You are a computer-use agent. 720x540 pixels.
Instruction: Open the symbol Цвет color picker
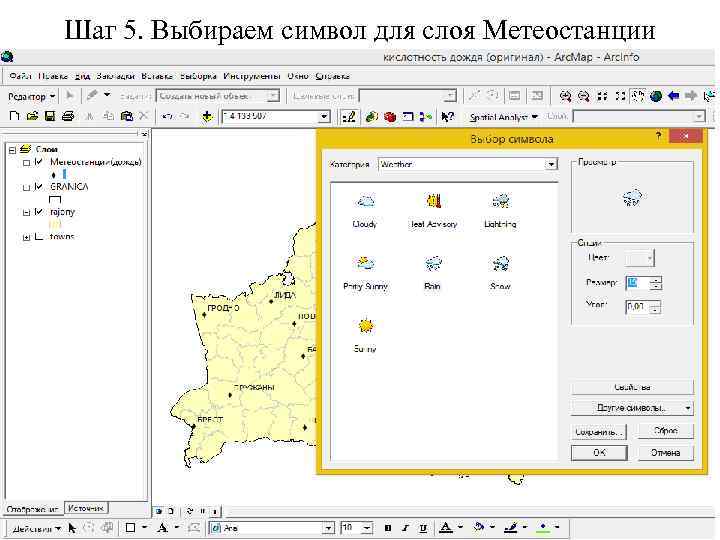(x=640, y=258)
